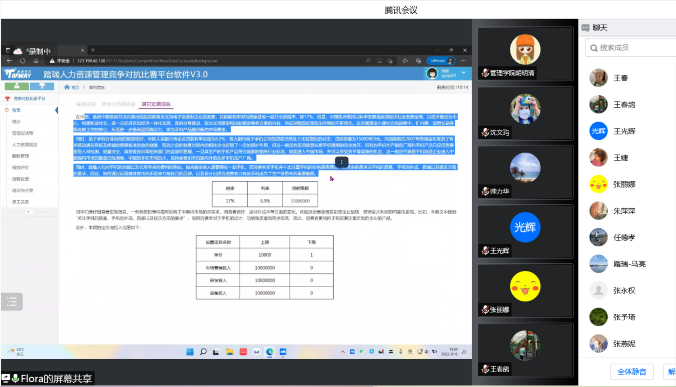Image resolution: width=676 pixels, height=387 pixels.
Task: Click the browser refresh icon
Action: tap(22, 61)
